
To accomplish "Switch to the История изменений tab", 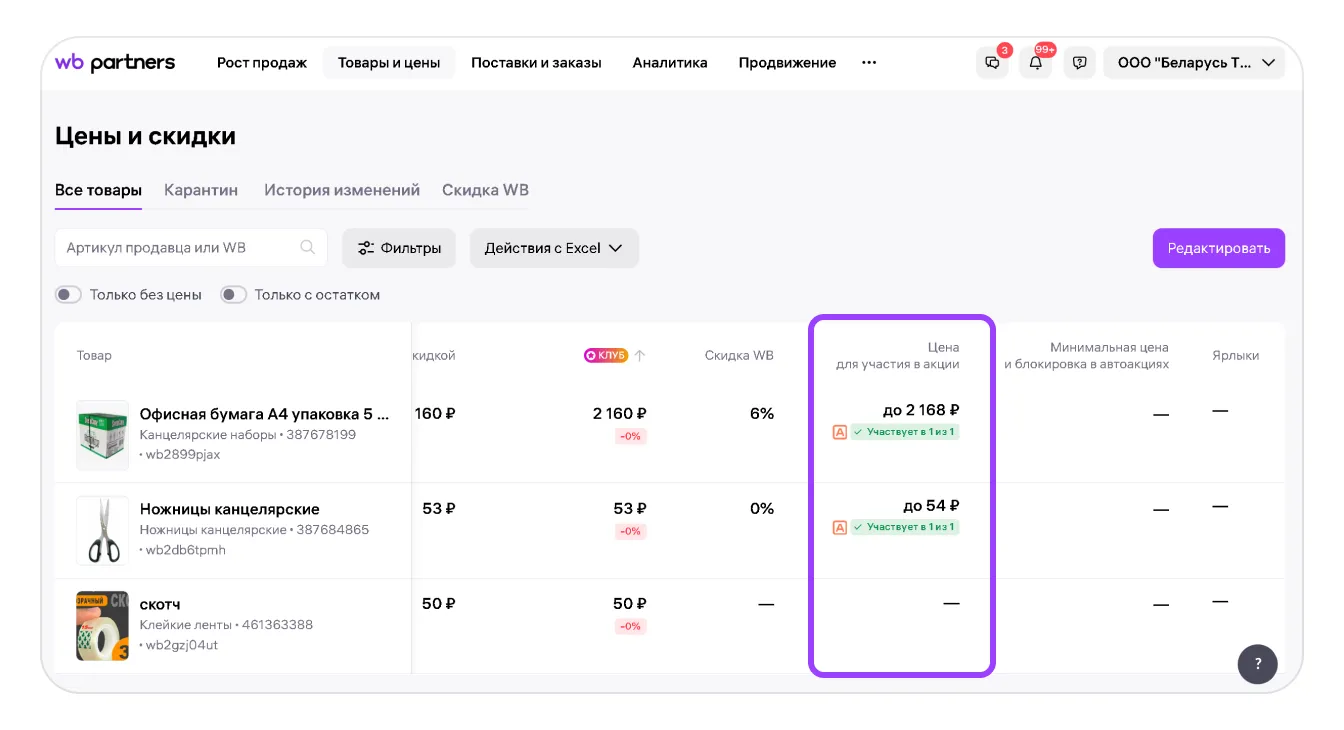I will pyautogui.click(x=342, y=190).
